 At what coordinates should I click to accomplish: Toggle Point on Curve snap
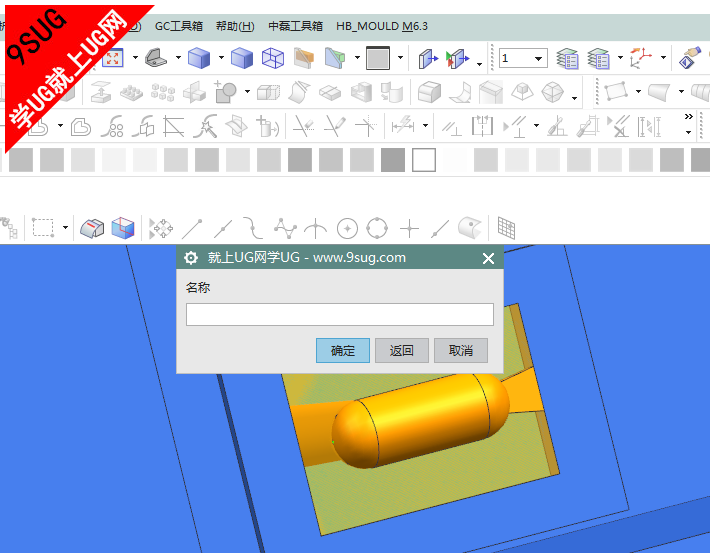(440, 228)
